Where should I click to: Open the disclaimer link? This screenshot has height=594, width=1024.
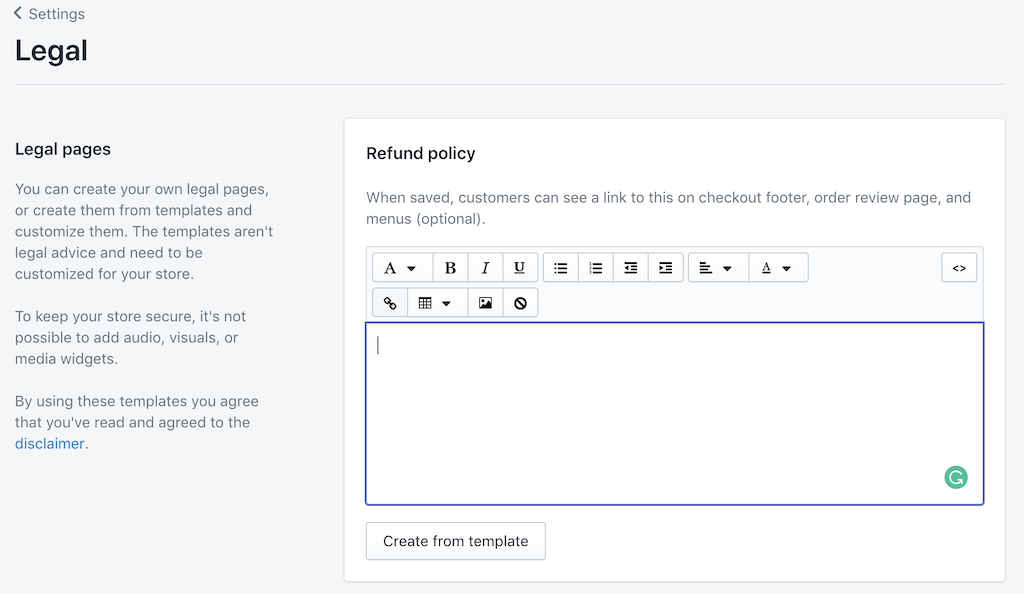(x=49, y=444)
